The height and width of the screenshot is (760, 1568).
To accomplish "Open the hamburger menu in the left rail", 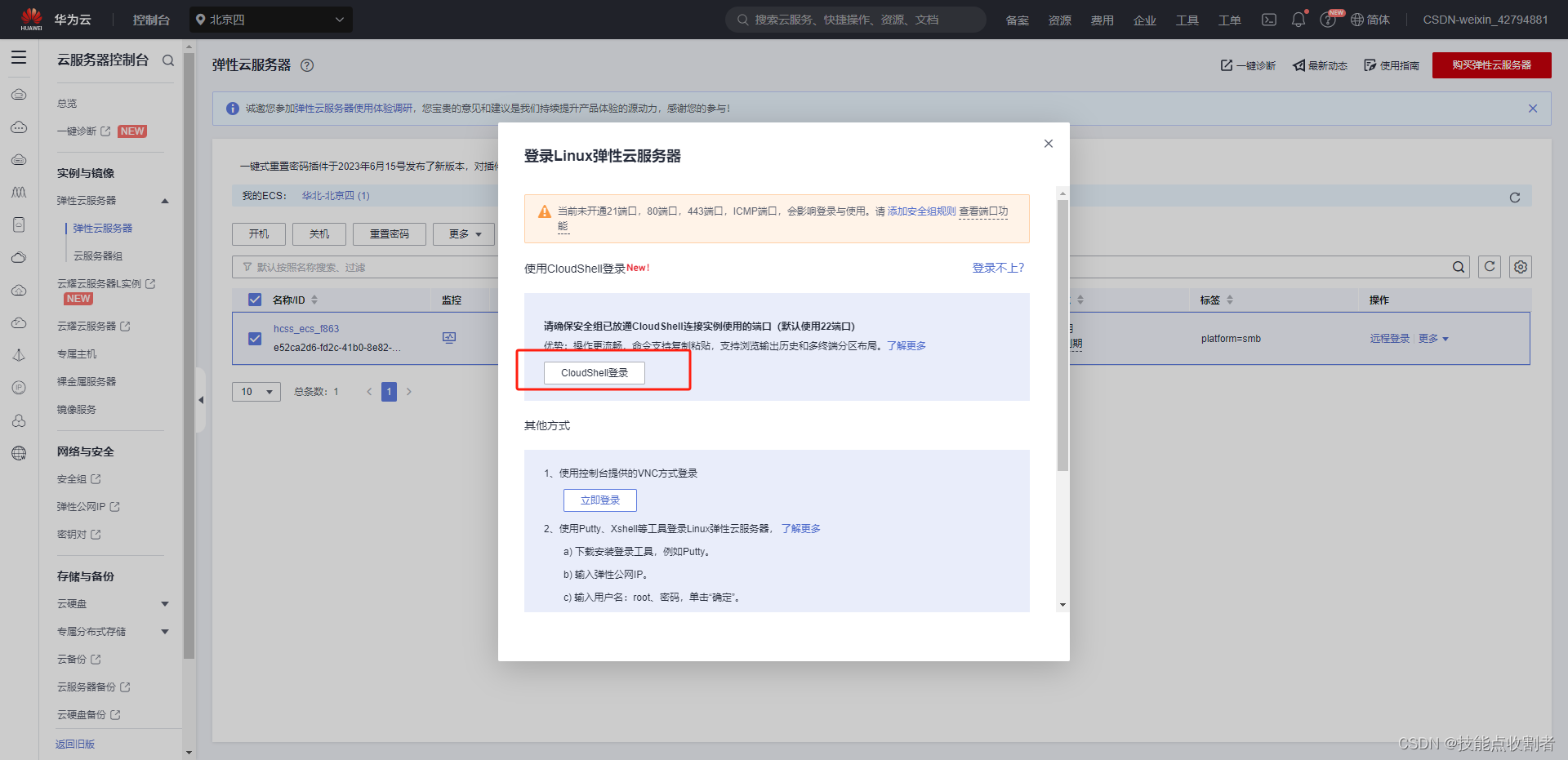I will click(x=19, y=58).
